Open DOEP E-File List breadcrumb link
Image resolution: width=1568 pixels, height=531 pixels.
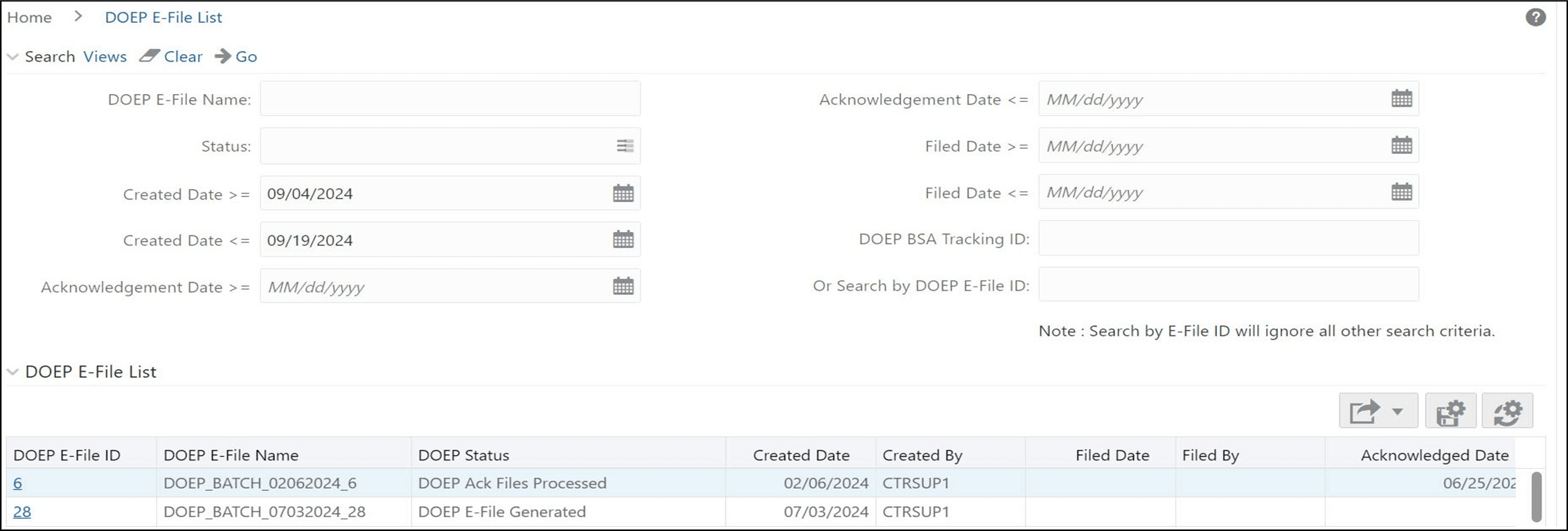tap(163, 17)
